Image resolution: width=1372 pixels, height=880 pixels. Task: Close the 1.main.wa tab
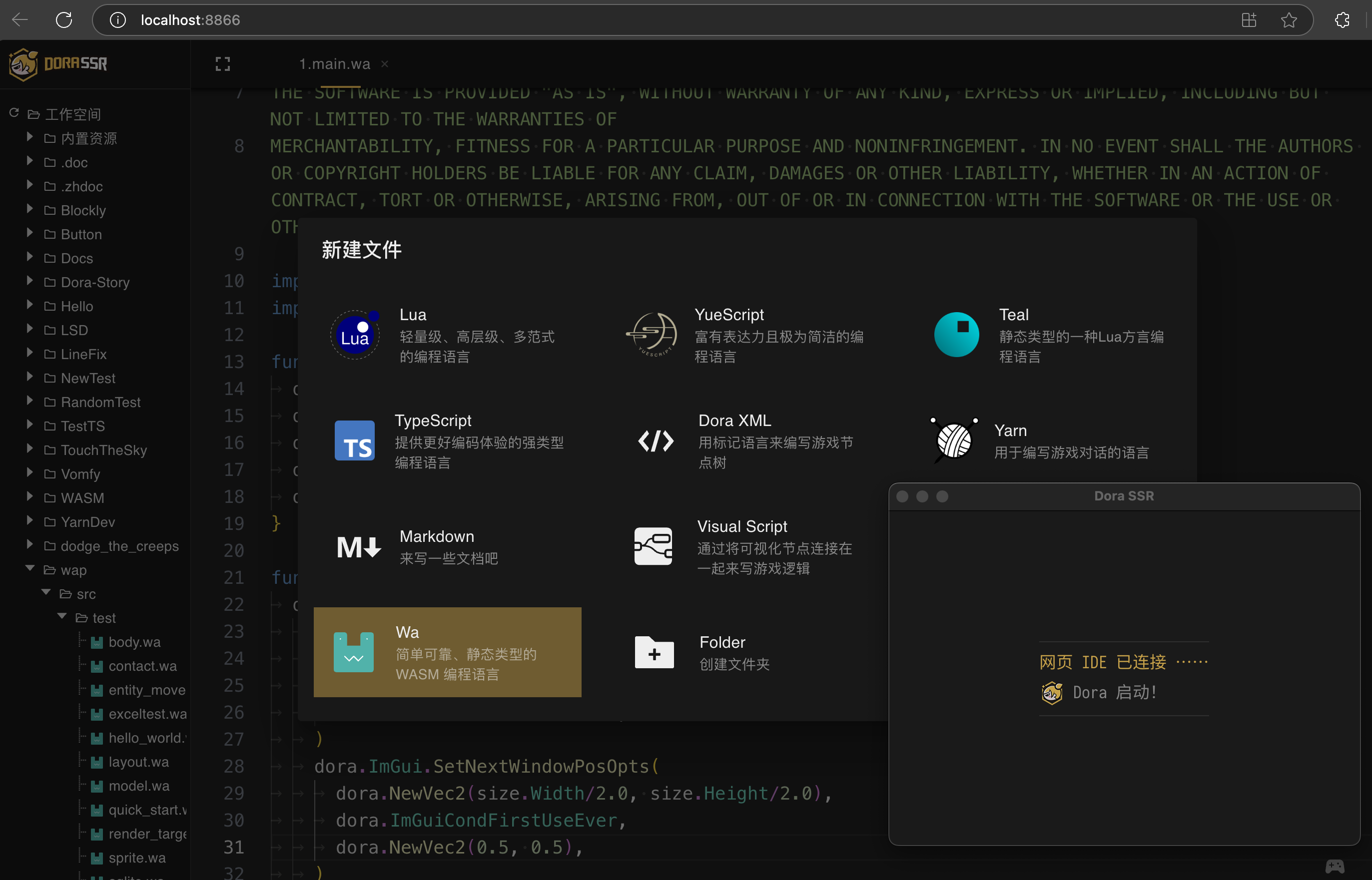tap(385, 64)
